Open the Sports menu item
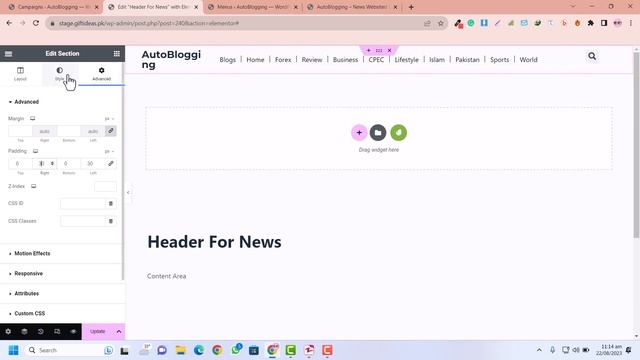This screenshot has height=360, width=640. tap(499, 60)
